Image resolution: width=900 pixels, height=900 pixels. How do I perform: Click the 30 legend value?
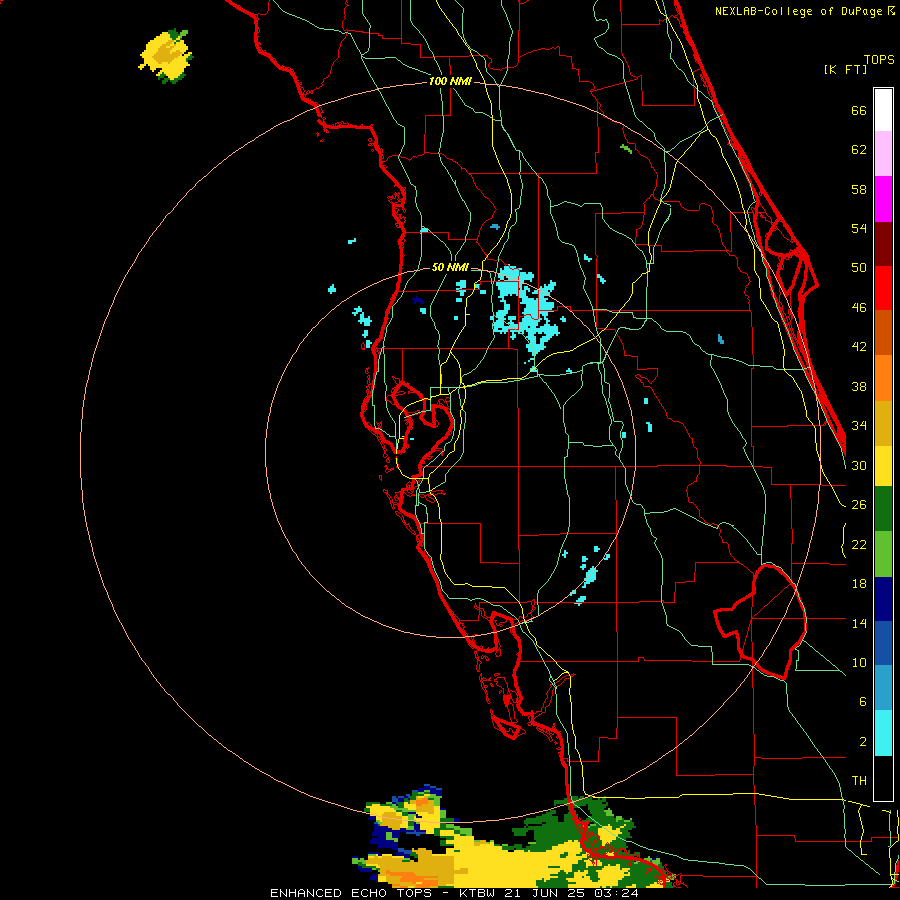pos(859,465)
